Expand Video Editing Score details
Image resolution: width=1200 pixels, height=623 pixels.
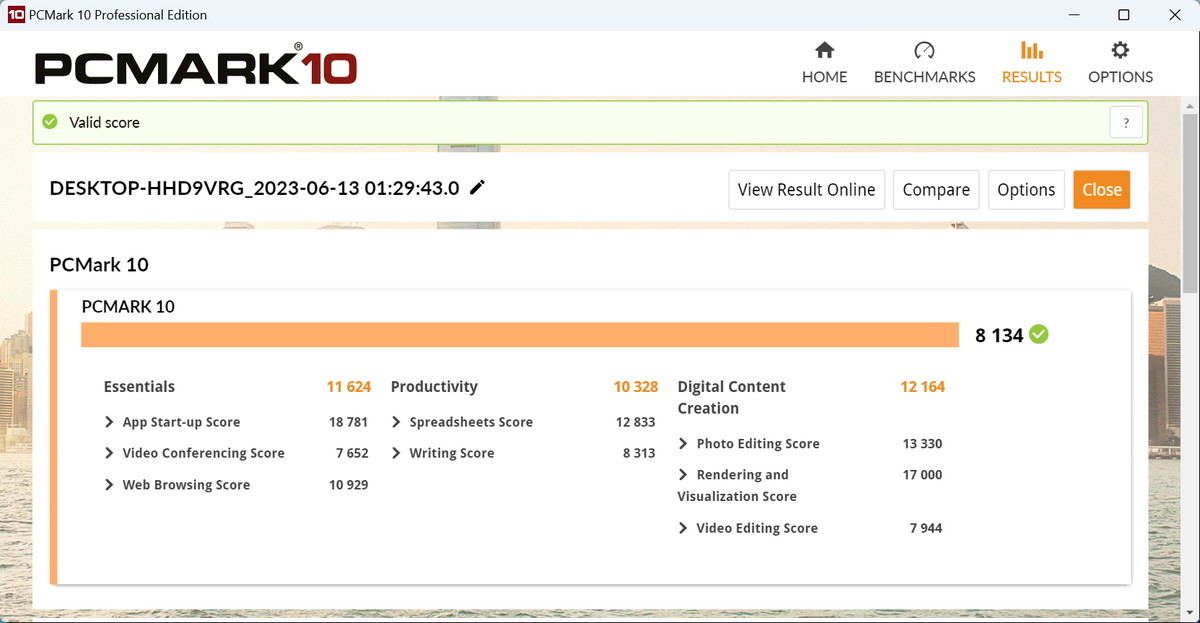(683, 528)
